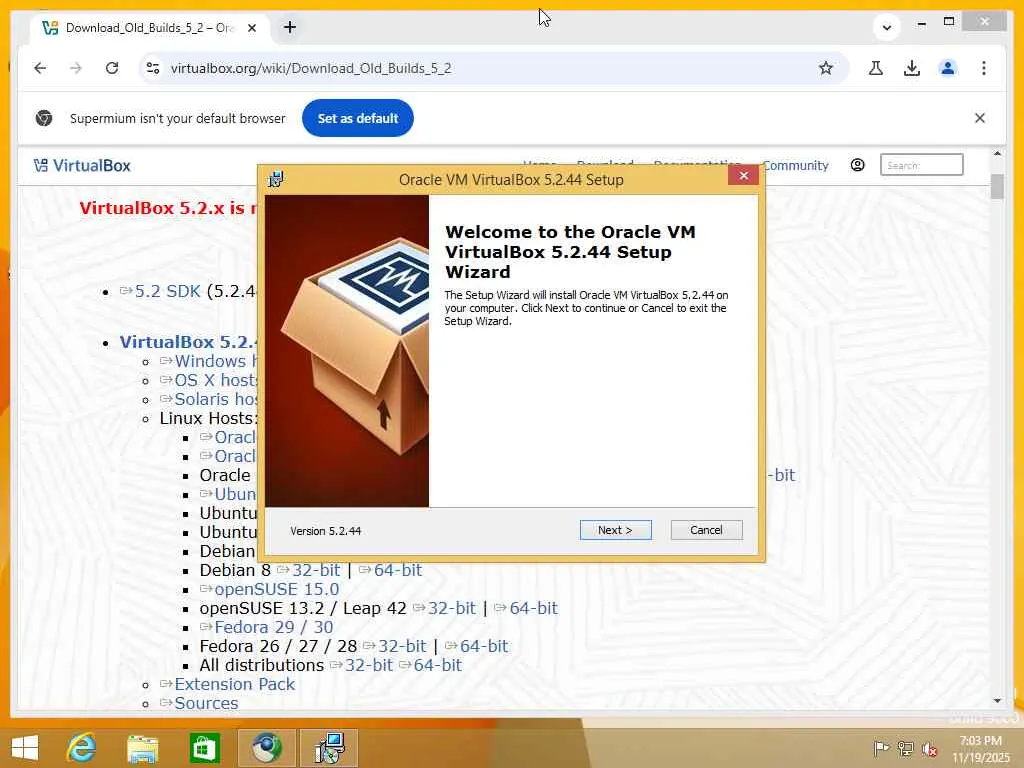Image resolution: width=1024 pixels, height=768 pixels.
Task: Click Next in the setup wizard
Action: pos(615,530)
